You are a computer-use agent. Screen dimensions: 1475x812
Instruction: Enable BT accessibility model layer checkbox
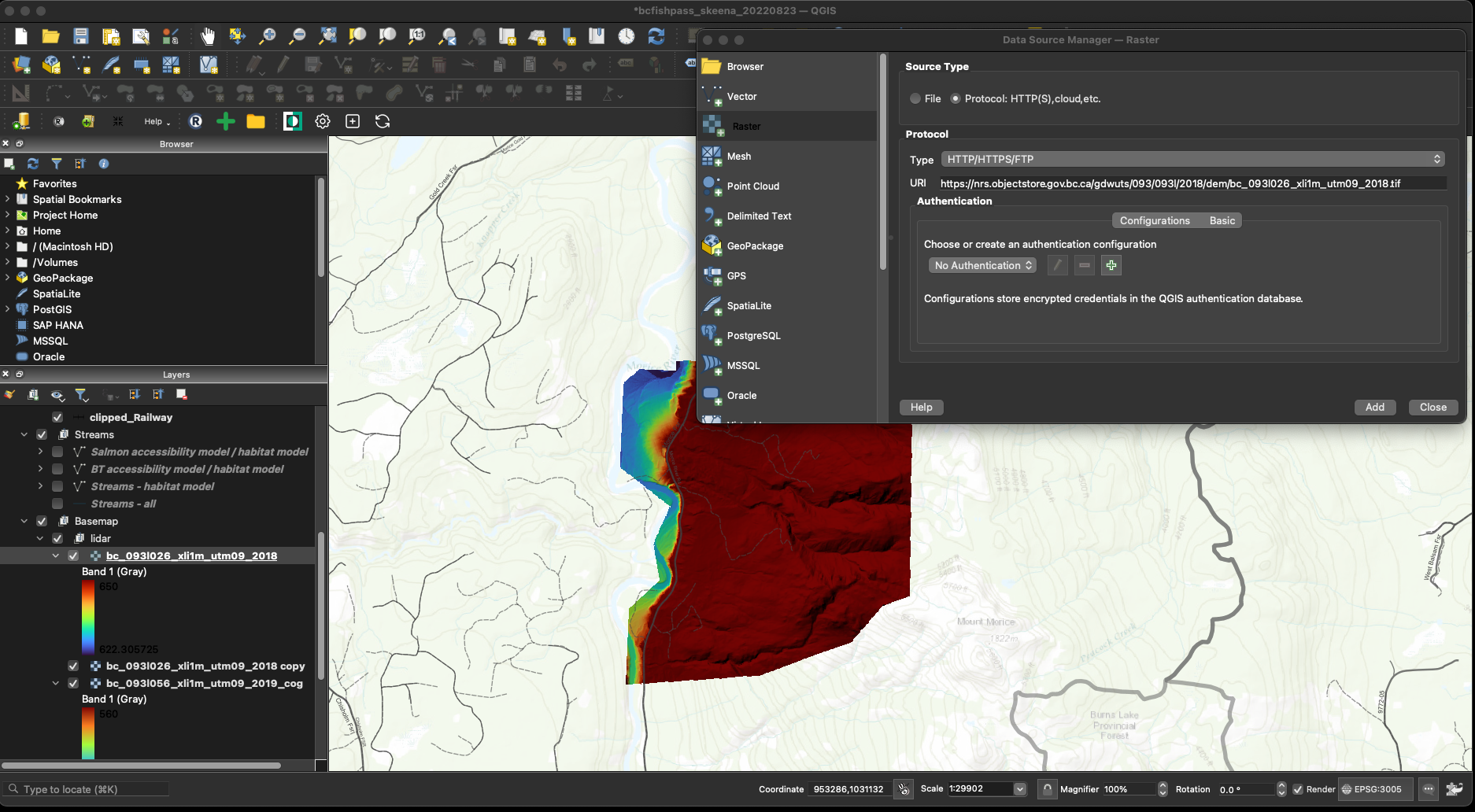click(x=57, y=469)
